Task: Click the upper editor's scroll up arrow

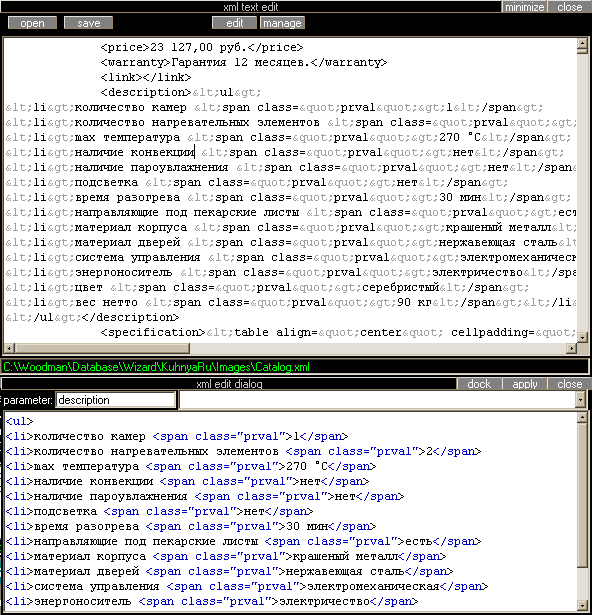Action: (582, 43)
